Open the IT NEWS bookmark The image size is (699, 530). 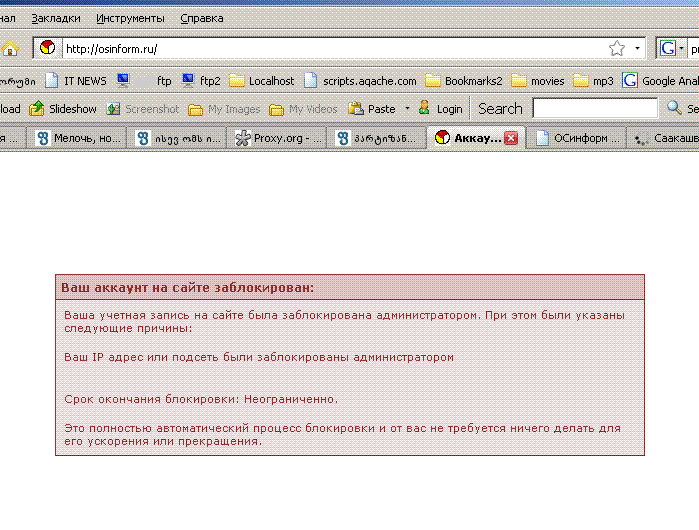tap(76, 81)
